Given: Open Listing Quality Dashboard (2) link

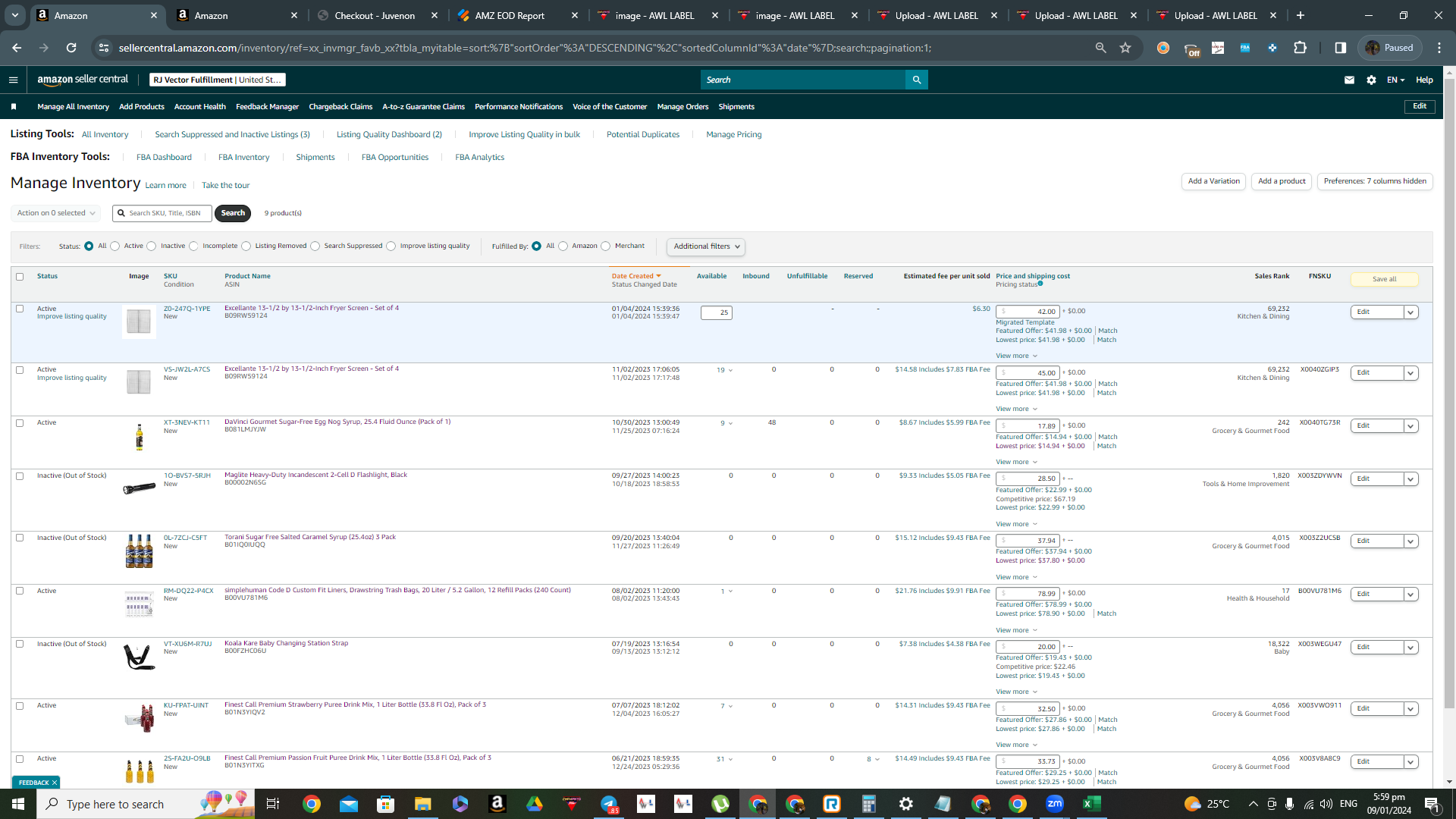Looking at the screenshot, I should point(389,135).
